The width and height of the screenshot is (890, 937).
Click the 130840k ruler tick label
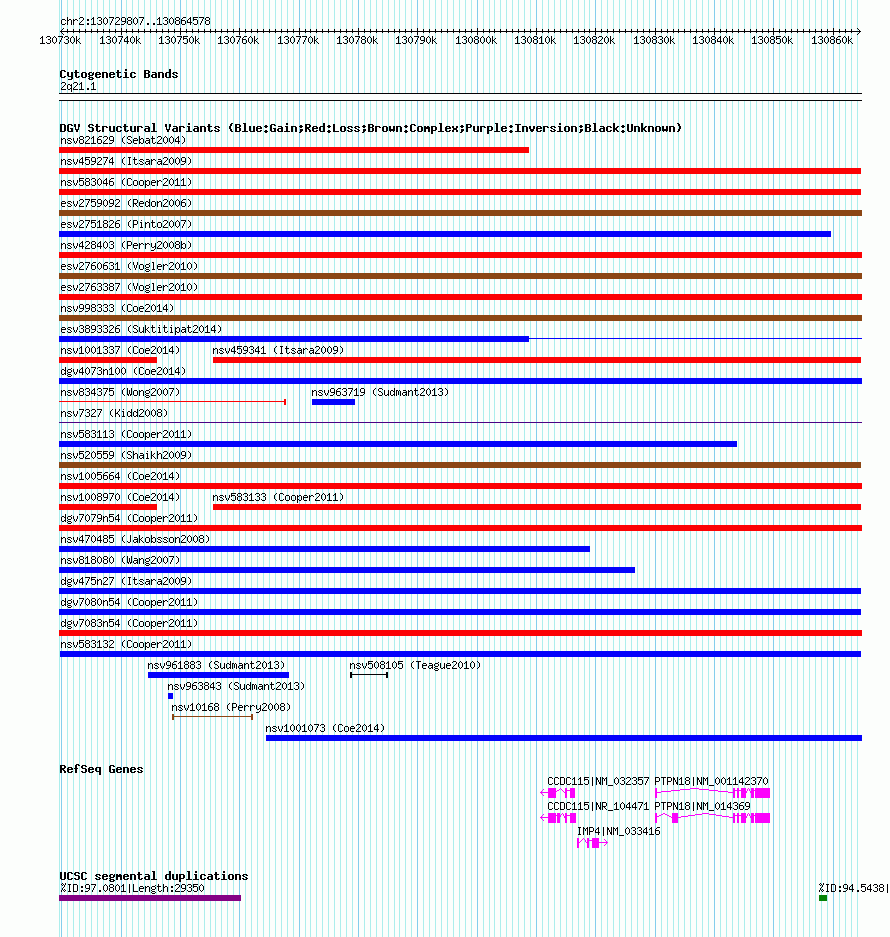pyautogui.click(x=713, y=40)
